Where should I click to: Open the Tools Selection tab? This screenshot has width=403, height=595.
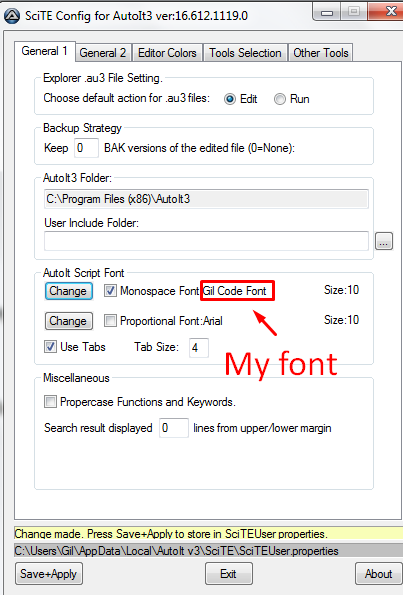(x=245, y=53)
